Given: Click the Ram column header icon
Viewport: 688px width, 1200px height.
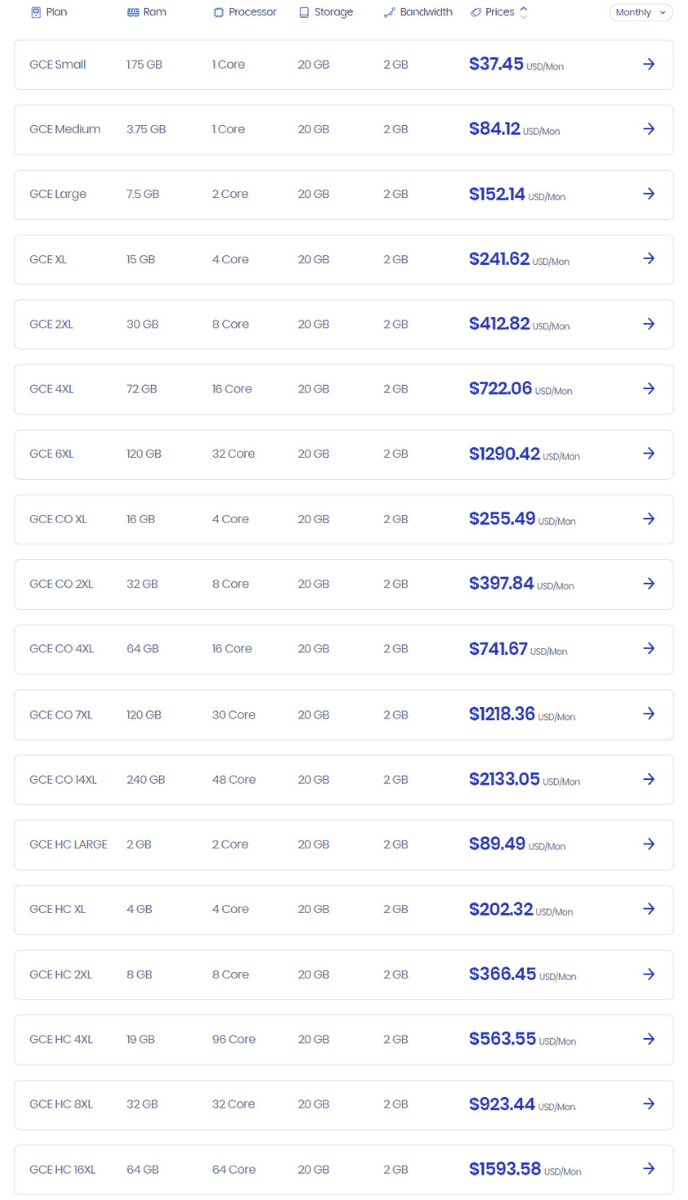Looking at the screenshot, I should point(133,12).
